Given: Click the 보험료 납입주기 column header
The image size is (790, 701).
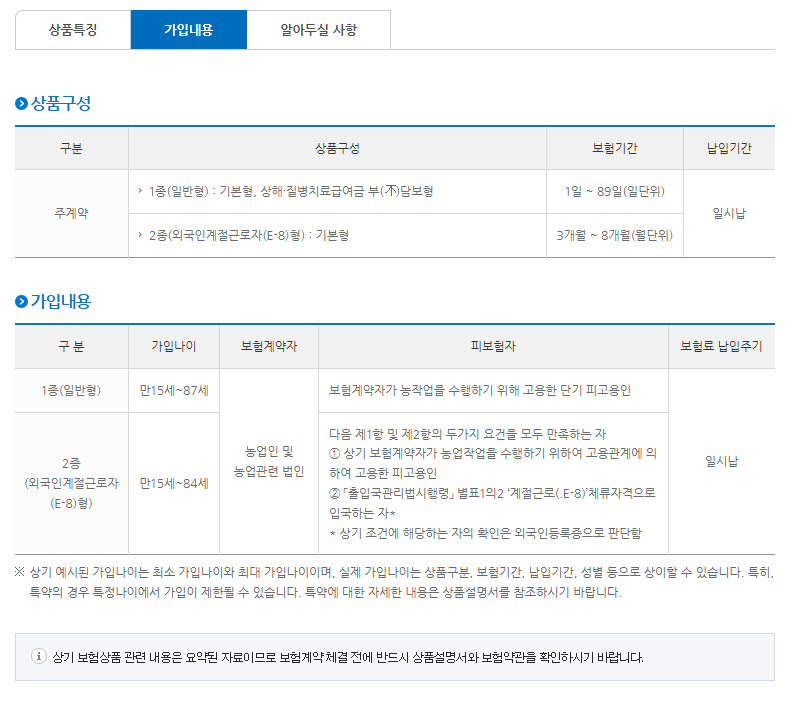Looking at the screenshot, I should point(721,346).
